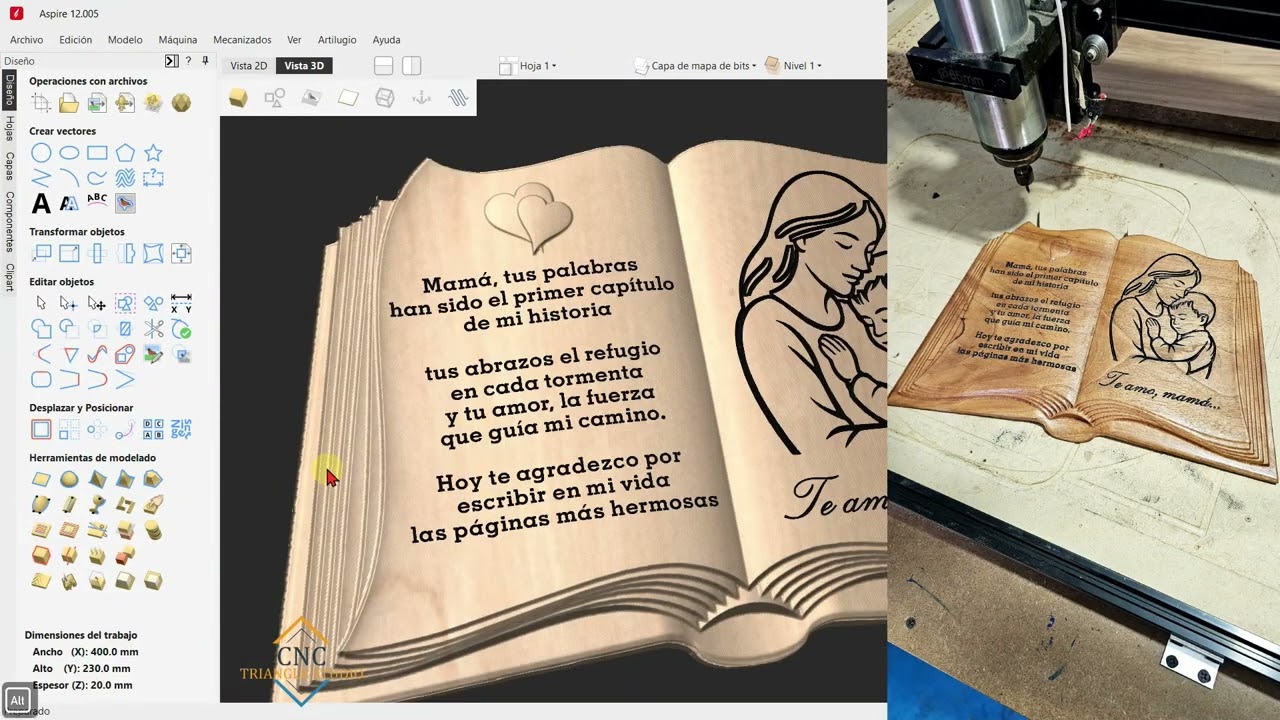Click the open file folder icon
The image size is (1280, 720).
click(x=69, y=103)
